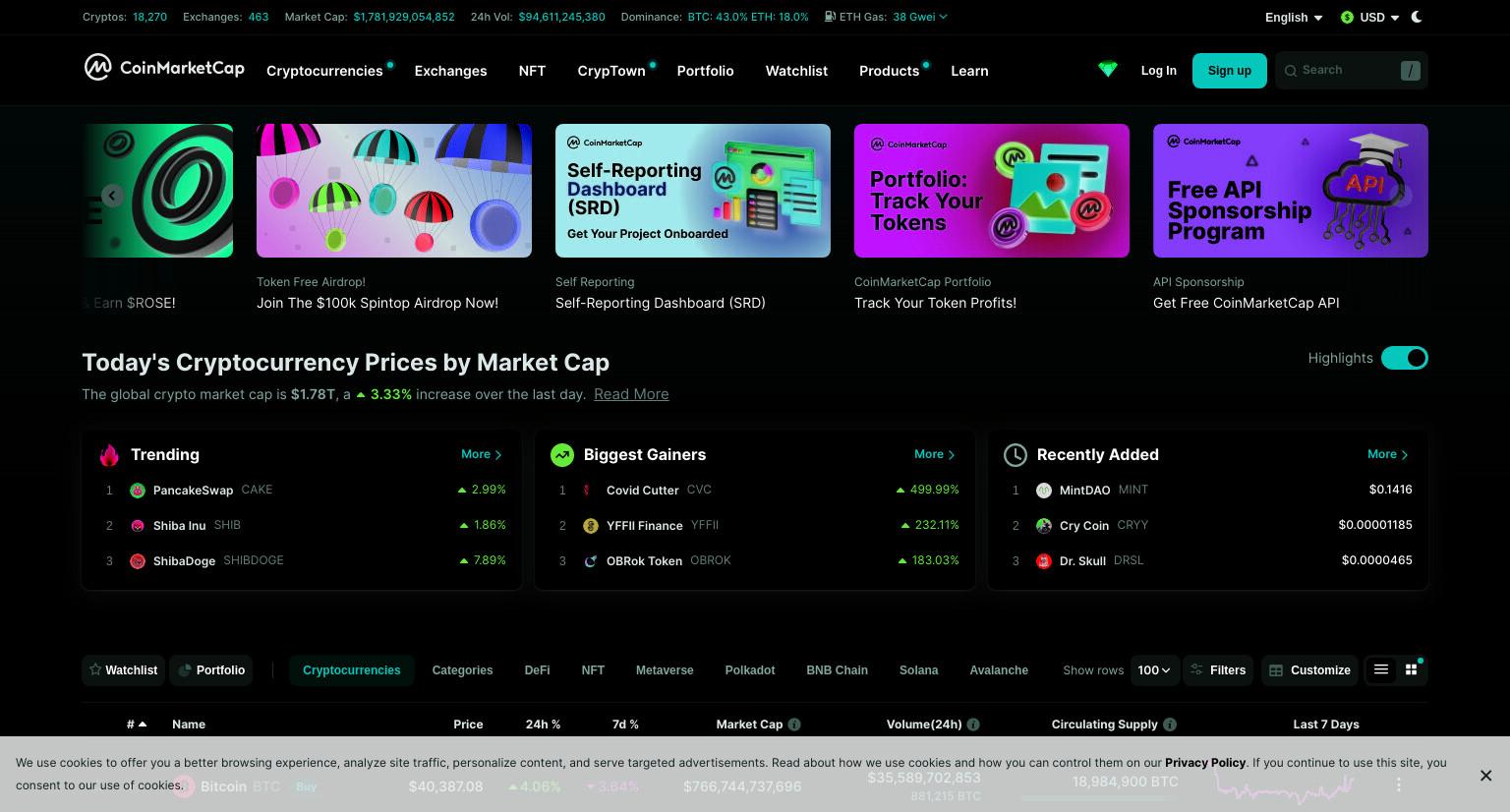Click the PancakeSwap coin icon

[138, 490]
